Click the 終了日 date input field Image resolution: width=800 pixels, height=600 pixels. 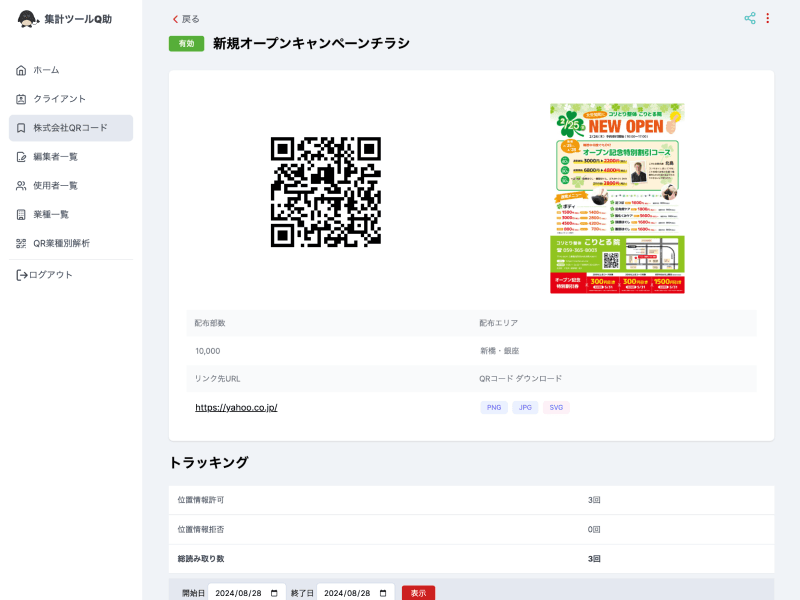(x=356, y=593)
